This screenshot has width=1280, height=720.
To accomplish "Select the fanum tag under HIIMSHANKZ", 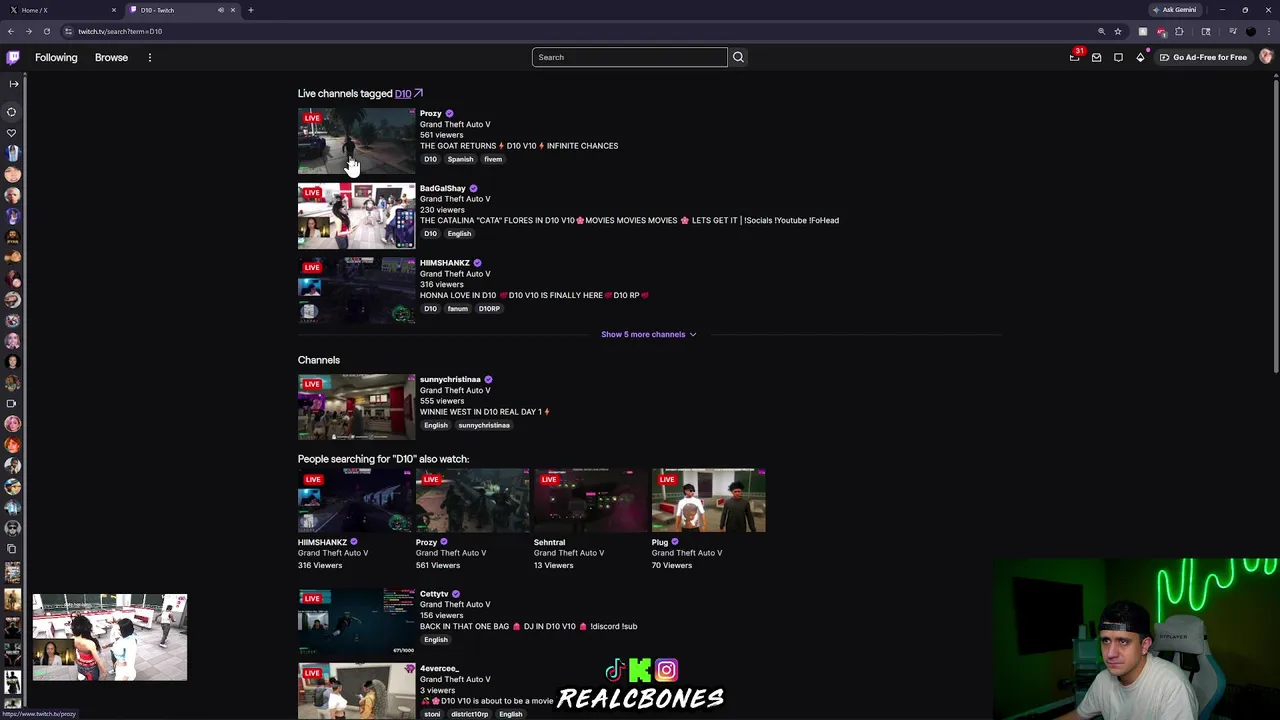I will click(x=457, y=309).
